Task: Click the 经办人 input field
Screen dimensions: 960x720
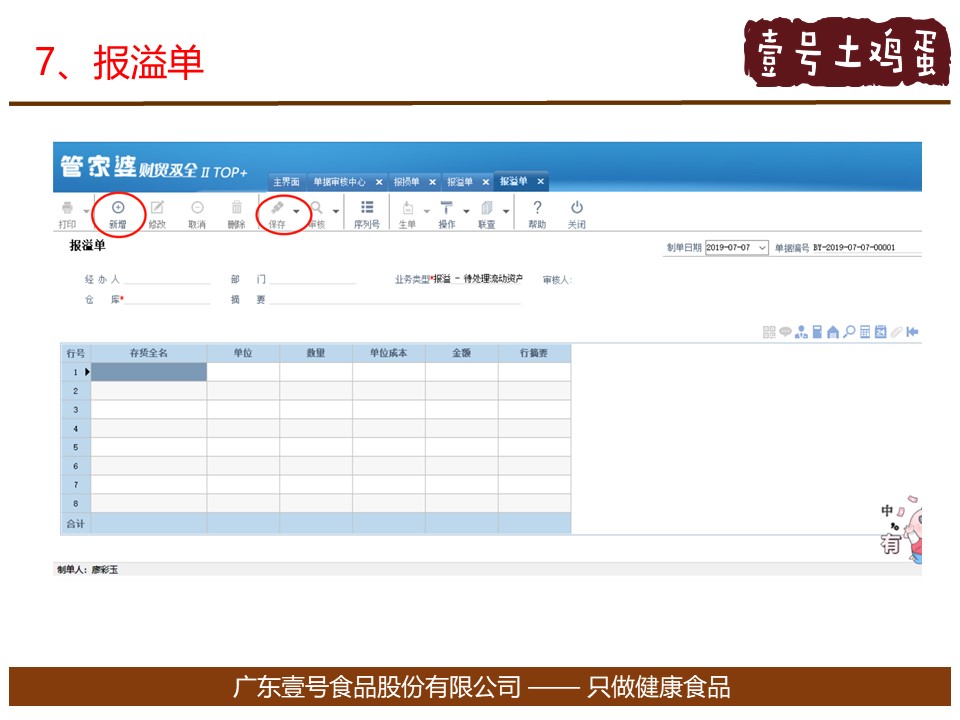Action: (167, 280)
